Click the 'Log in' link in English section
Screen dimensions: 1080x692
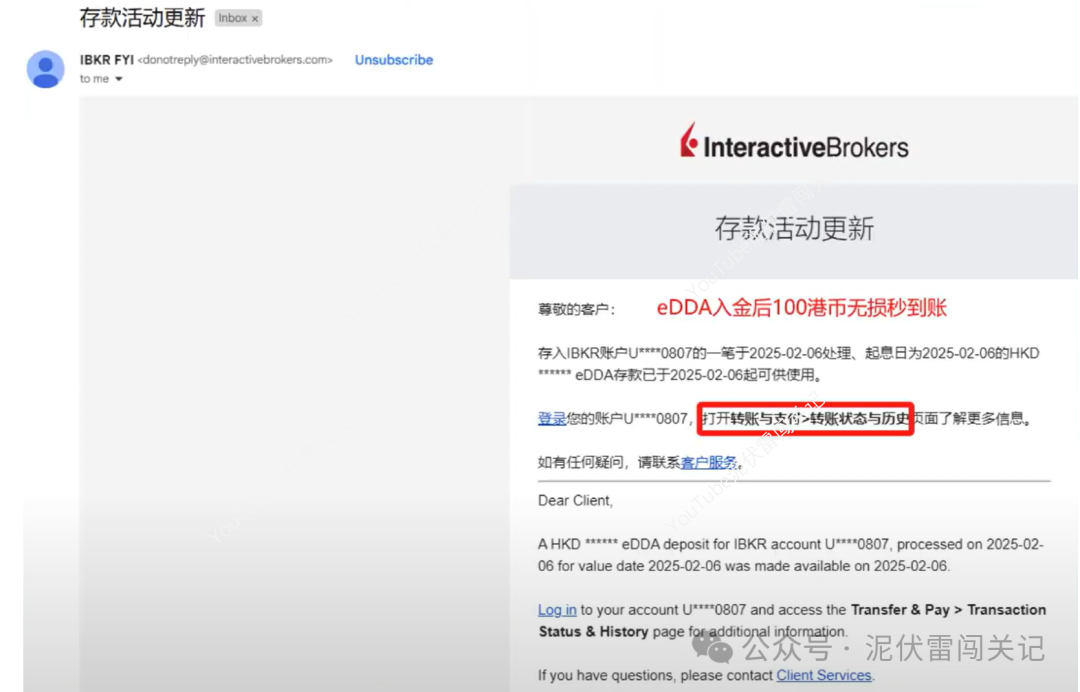557,610
